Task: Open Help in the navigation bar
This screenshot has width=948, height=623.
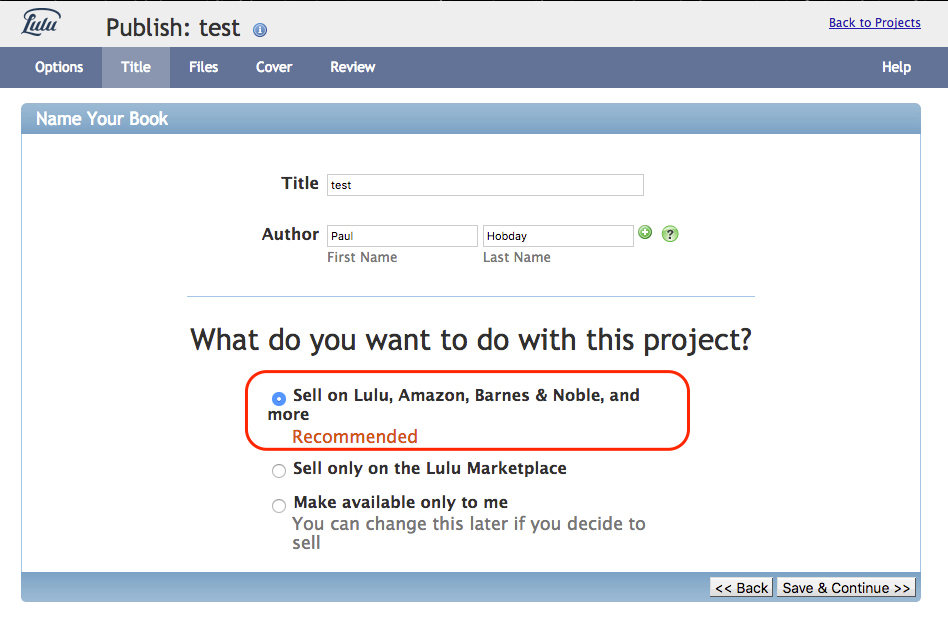Action: (x=896, y=67)
